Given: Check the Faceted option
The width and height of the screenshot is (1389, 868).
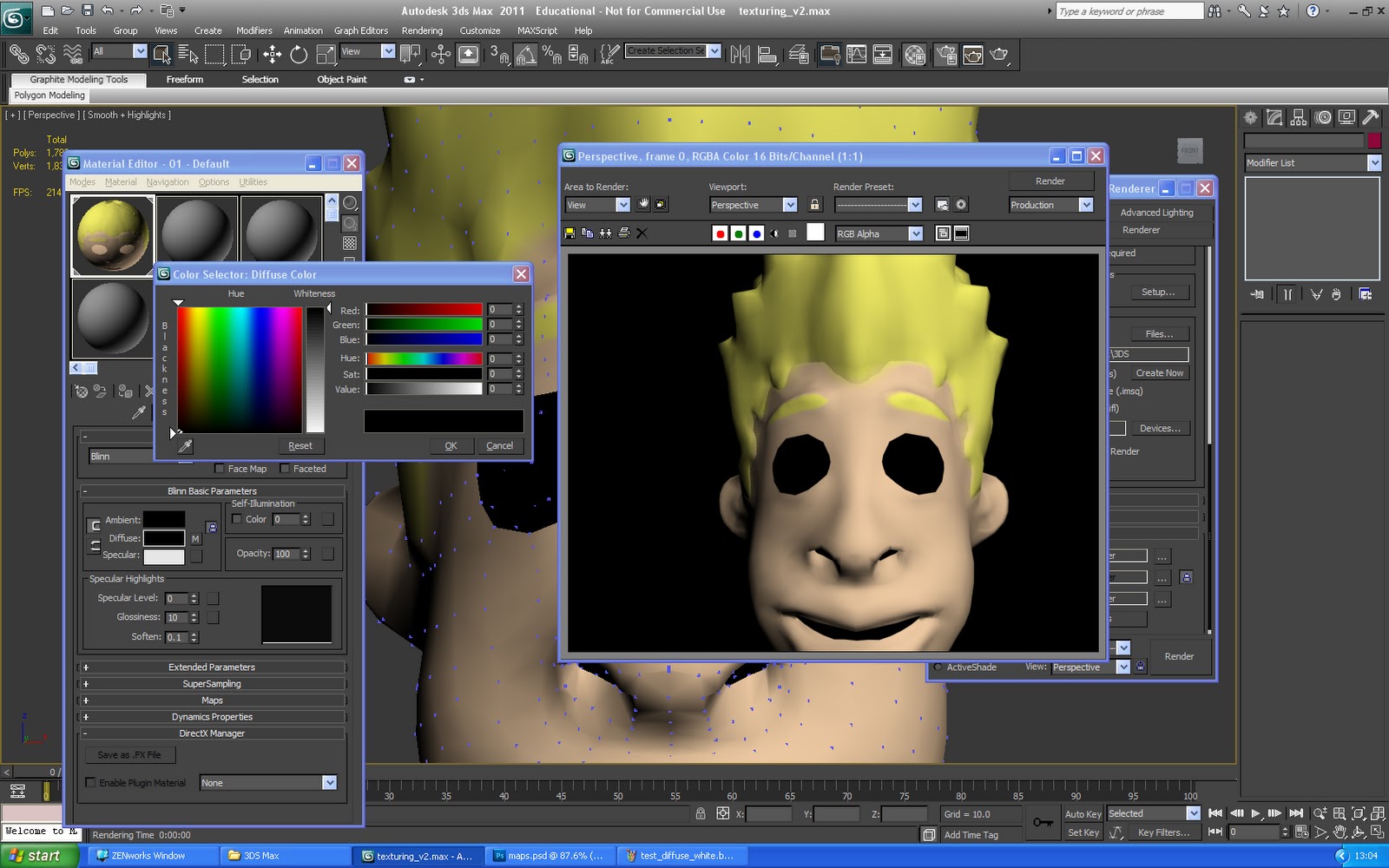Looking at the screenshot, I should tap(285, 469).
